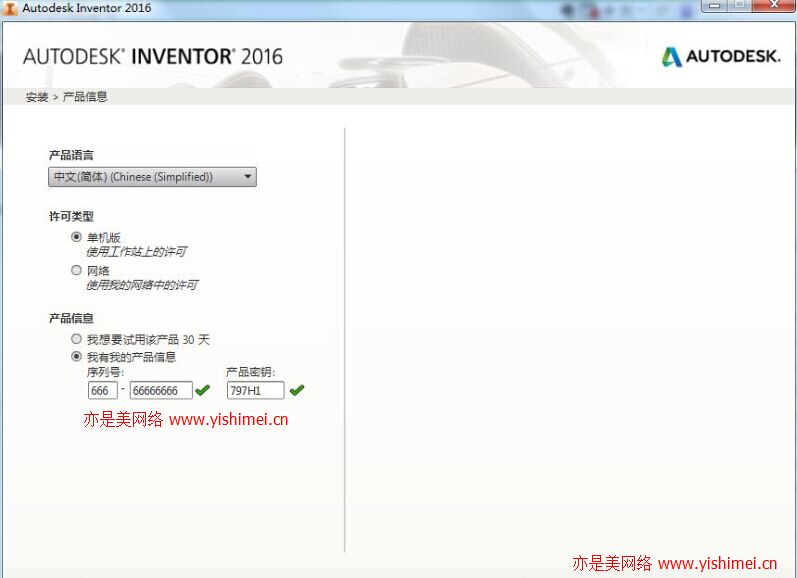Open the product language dropdown

click(152, 177)
